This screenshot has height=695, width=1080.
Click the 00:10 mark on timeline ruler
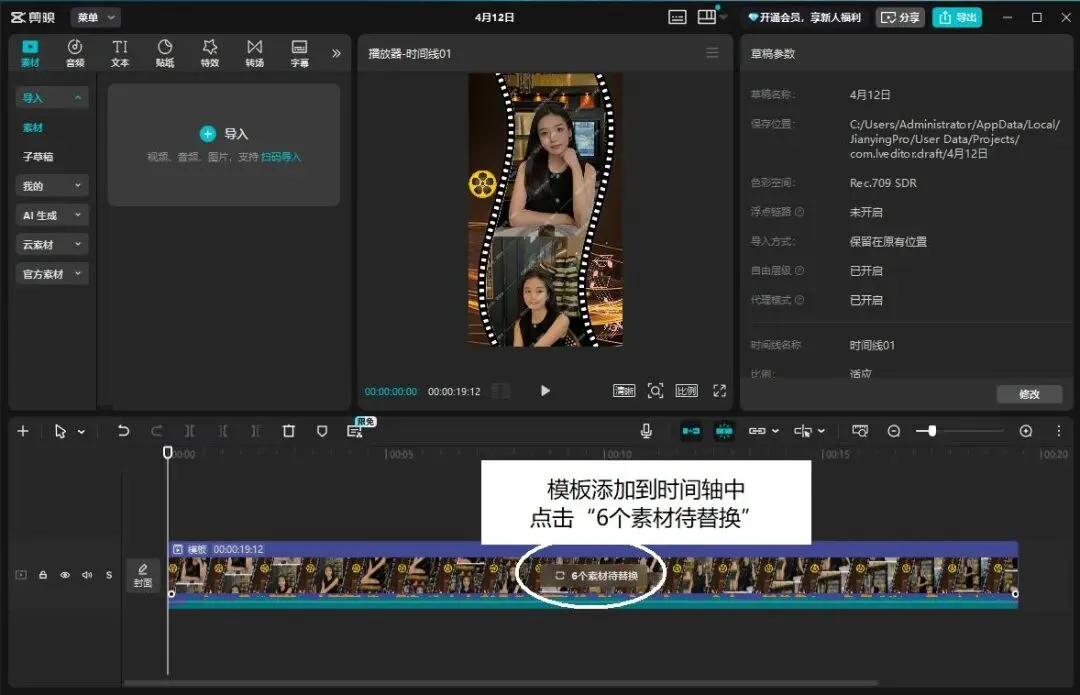click(x=617, y=455)
